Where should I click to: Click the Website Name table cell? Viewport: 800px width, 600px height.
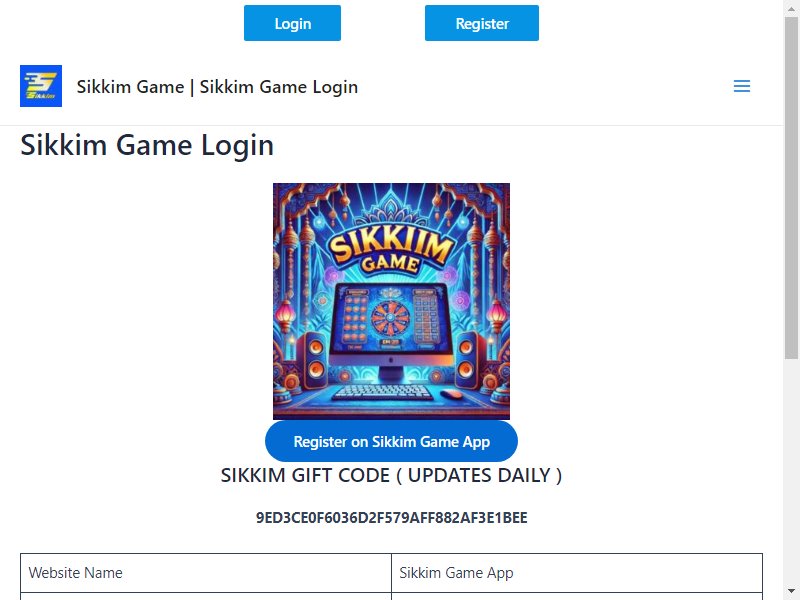tap(206, 573)
